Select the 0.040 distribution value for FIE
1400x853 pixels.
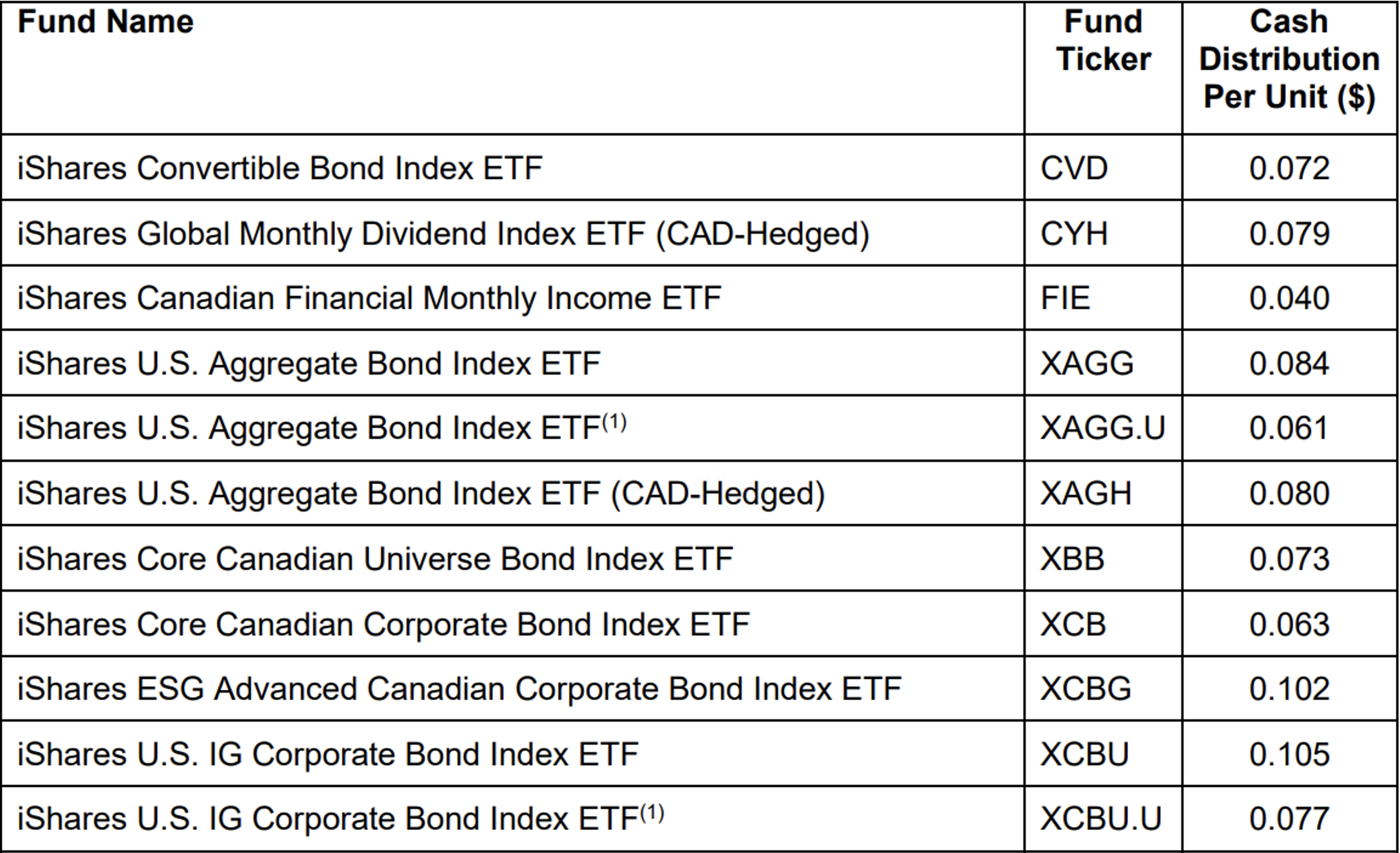[x=1289, y=298]
